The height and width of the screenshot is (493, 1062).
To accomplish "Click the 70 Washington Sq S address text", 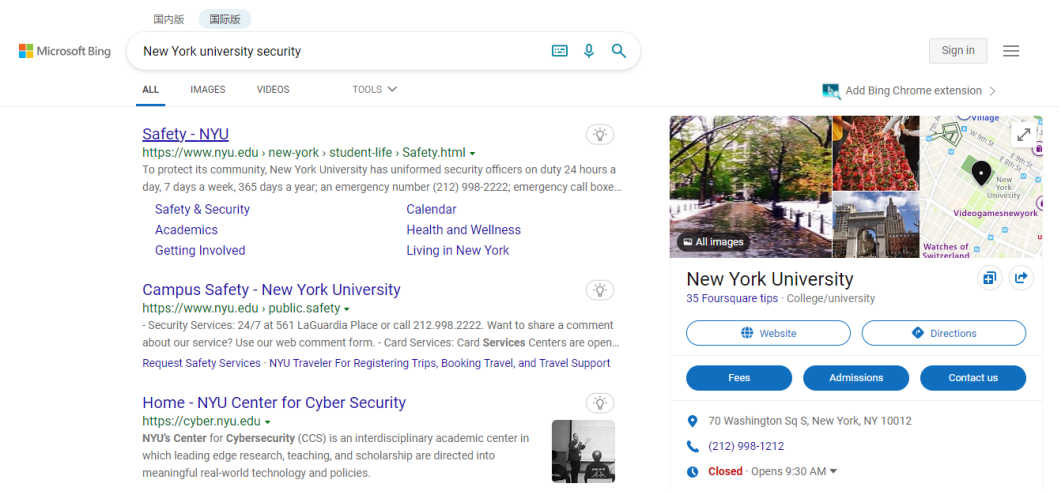I will [810, 421].
